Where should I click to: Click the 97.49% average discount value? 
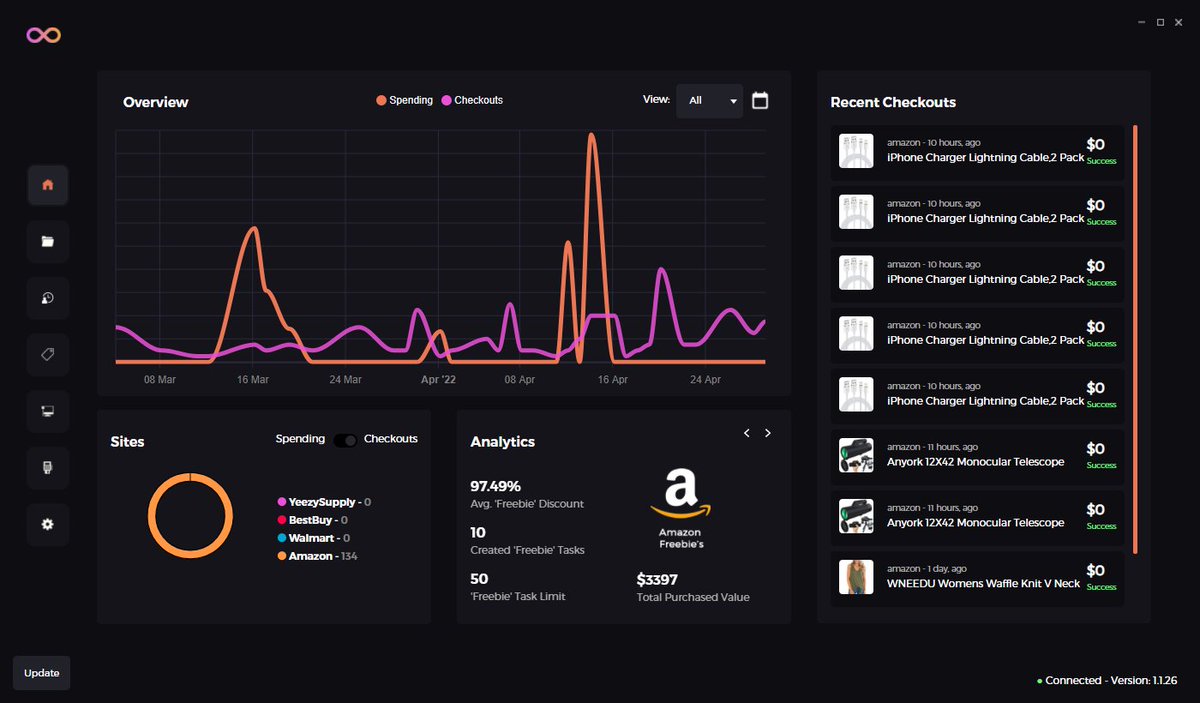(496, 486)
